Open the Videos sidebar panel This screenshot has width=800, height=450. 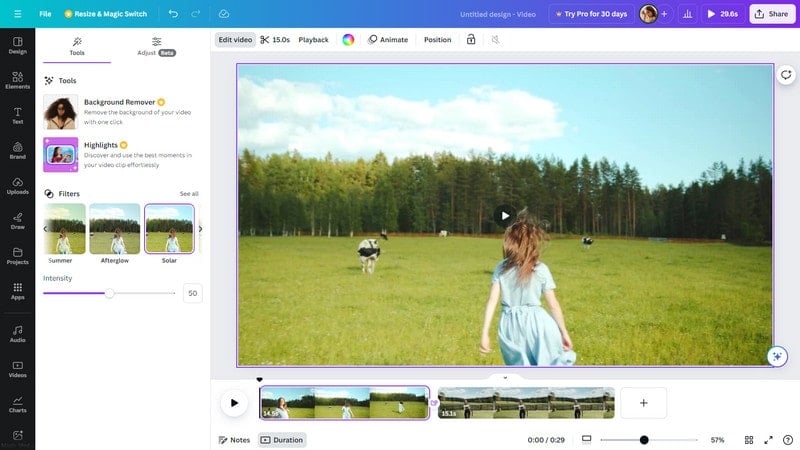pos(17,369)
